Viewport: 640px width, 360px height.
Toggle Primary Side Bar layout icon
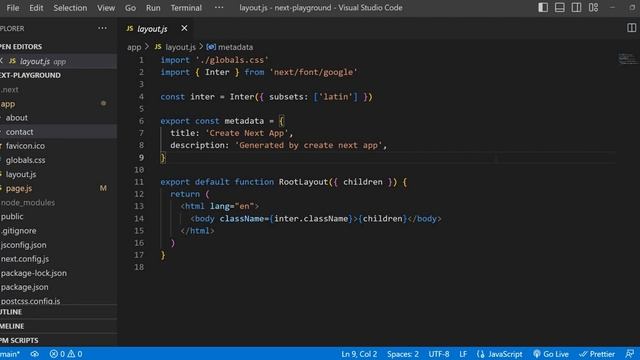pos(543,7)
